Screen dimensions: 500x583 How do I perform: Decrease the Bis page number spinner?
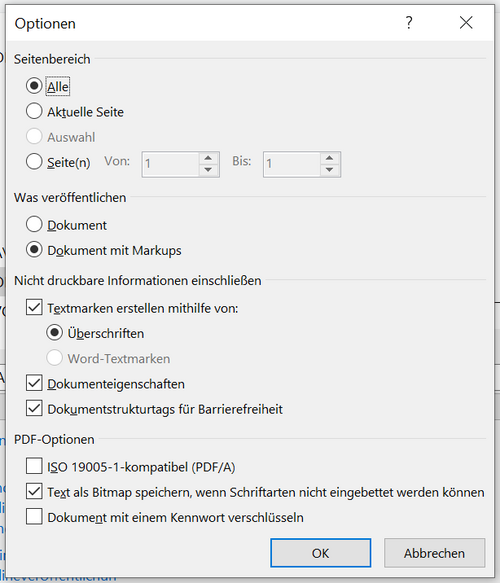pos(329,170)
